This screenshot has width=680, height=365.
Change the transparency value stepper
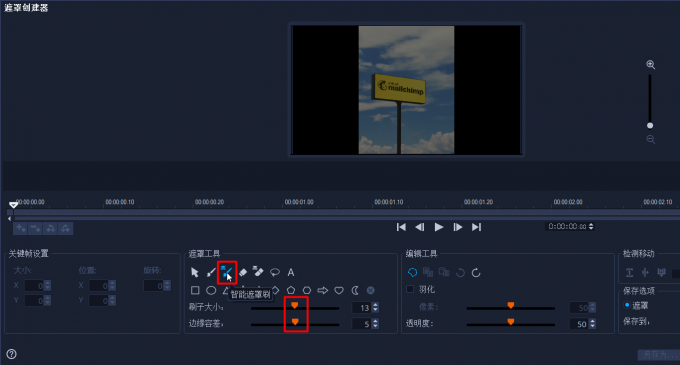(592, 323)
